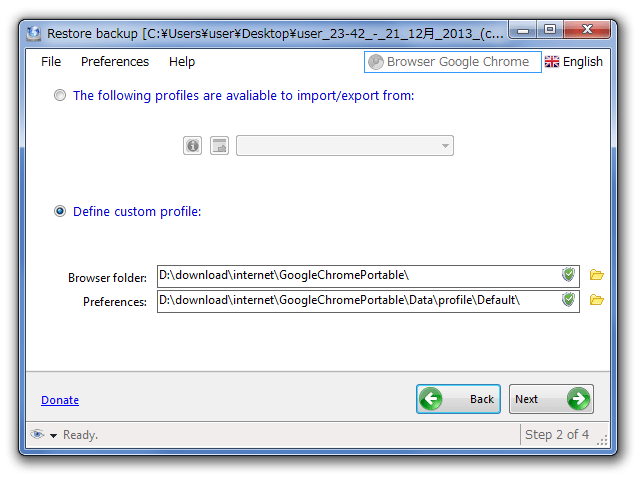Click the eye icon in status bar
The height and width of the screenshot is (479, 641).
click(x=37, y=434)
